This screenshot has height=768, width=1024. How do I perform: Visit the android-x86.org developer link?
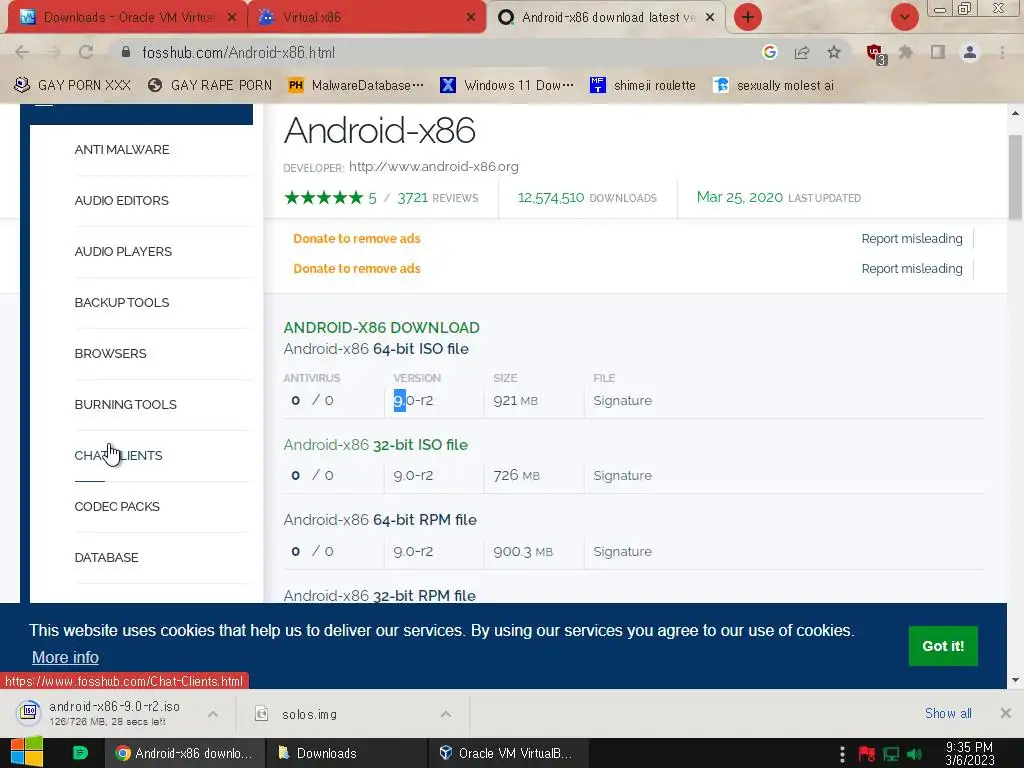pyautogui.click(x=434, y=167)
